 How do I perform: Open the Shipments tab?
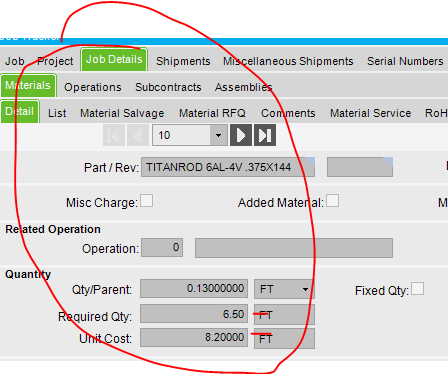pos(183,61)
